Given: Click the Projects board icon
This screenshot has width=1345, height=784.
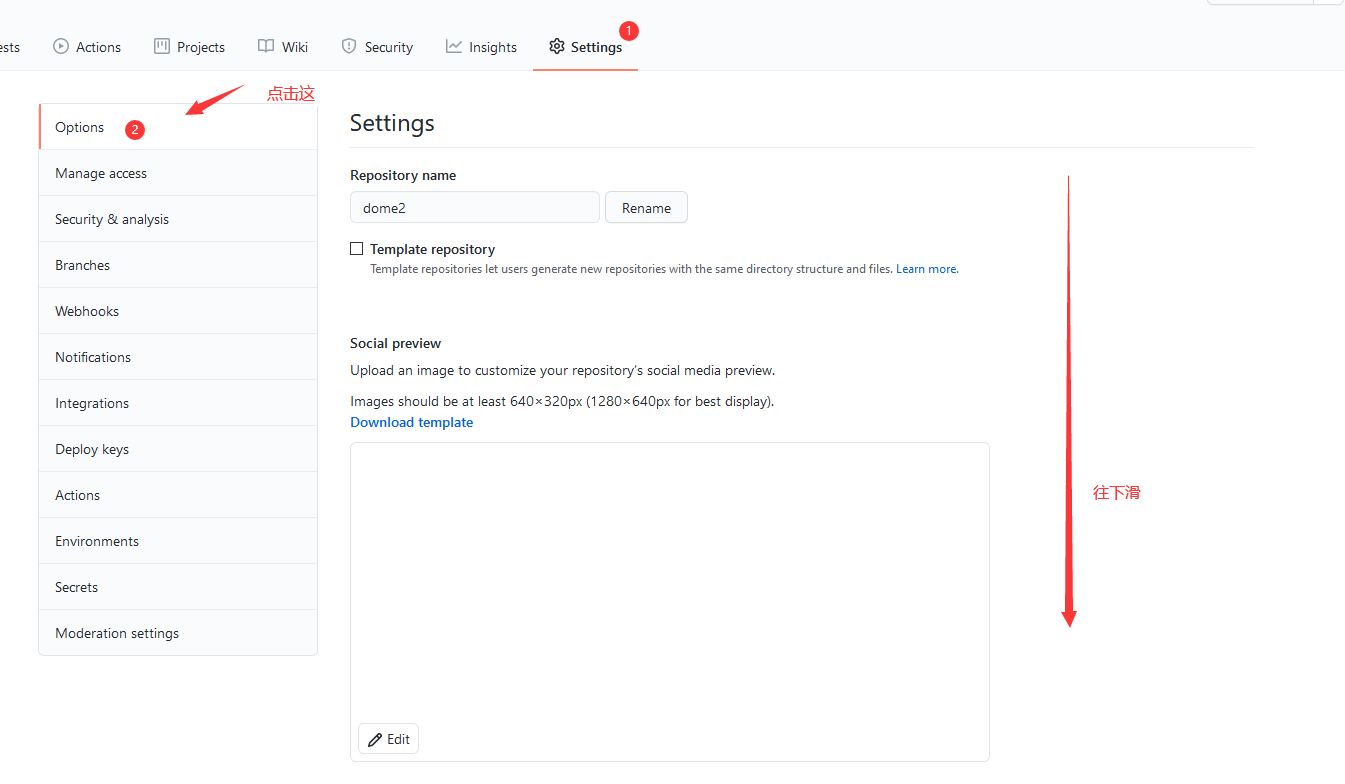Looking at the screenshot, I should (x=162, y=46).
